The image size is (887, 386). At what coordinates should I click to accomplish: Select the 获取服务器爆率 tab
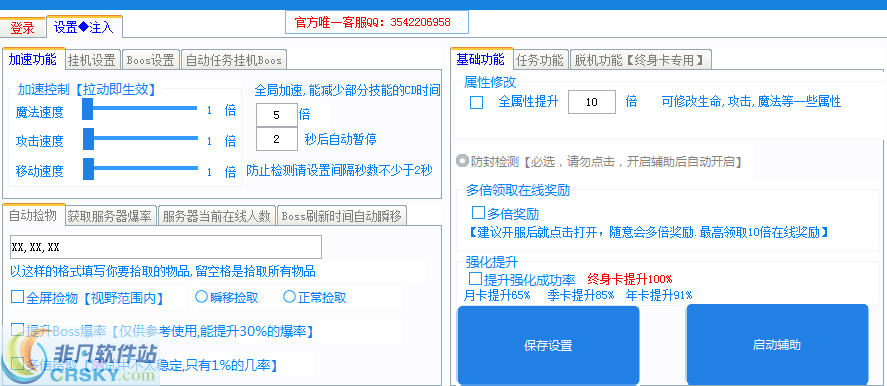coord(110,216)
